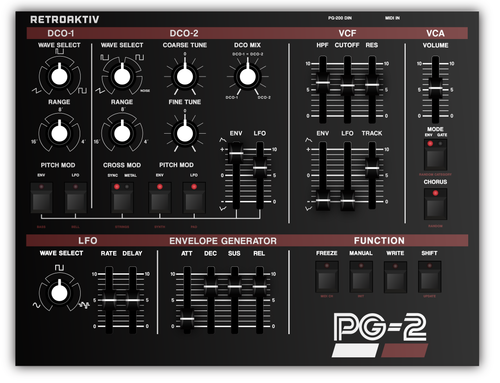Click the Function section header
Viewport: 500px width, 383px height.
point(379,241)
